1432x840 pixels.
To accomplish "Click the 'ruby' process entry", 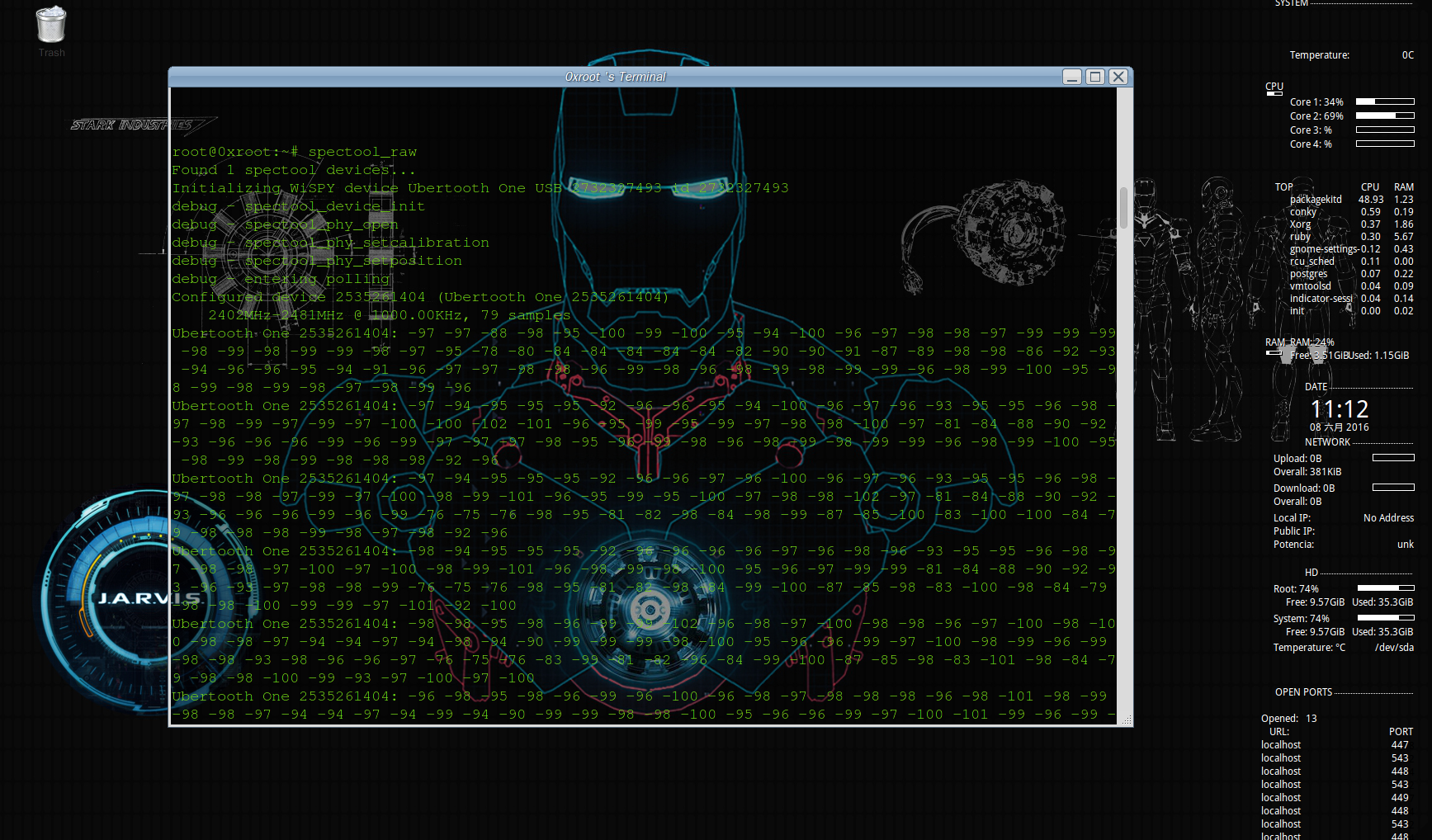I will [1300, 237].
